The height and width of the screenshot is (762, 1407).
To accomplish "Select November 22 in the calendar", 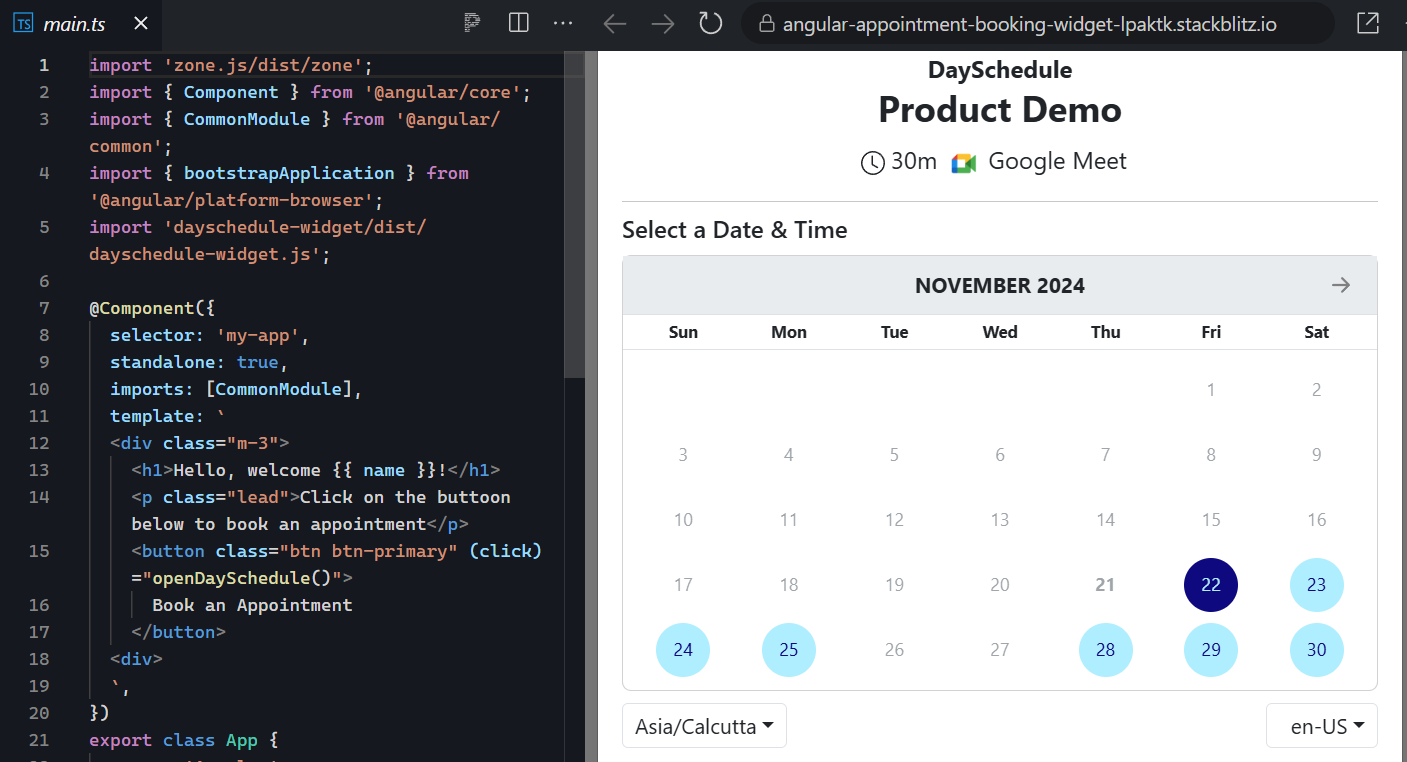I will pos(1211,585).
